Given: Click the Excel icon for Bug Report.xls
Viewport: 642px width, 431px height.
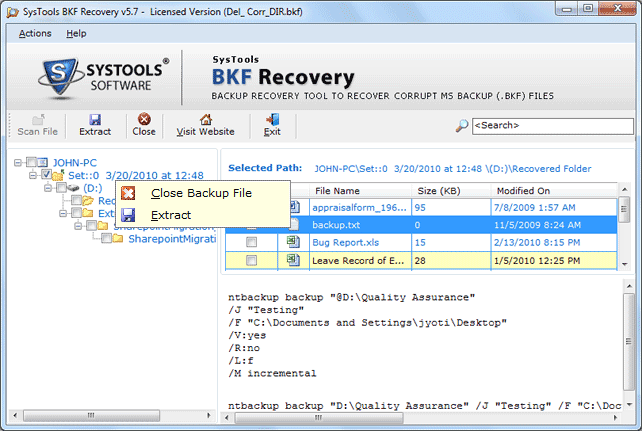Looking at the screenshot, I should (x=293, y=242).
